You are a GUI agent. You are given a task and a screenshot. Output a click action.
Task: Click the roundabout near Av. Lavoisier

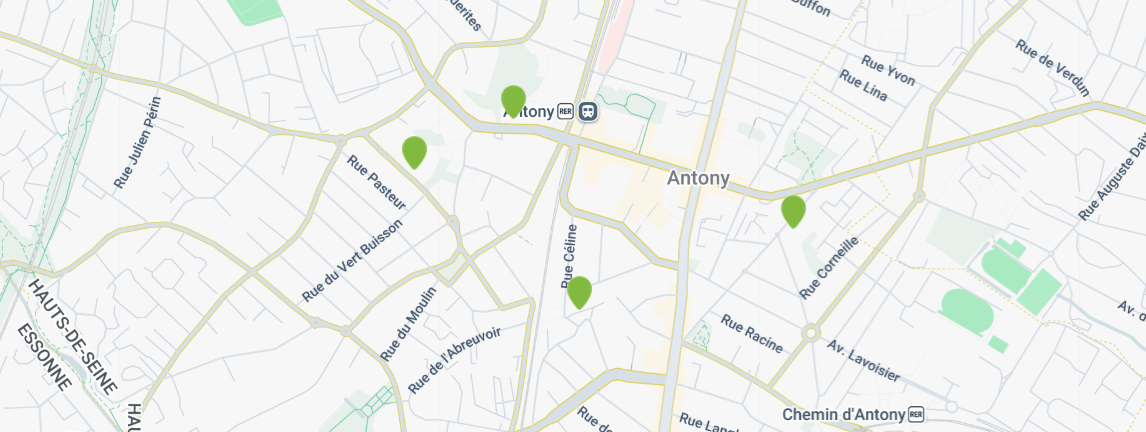tap(810, 334)
